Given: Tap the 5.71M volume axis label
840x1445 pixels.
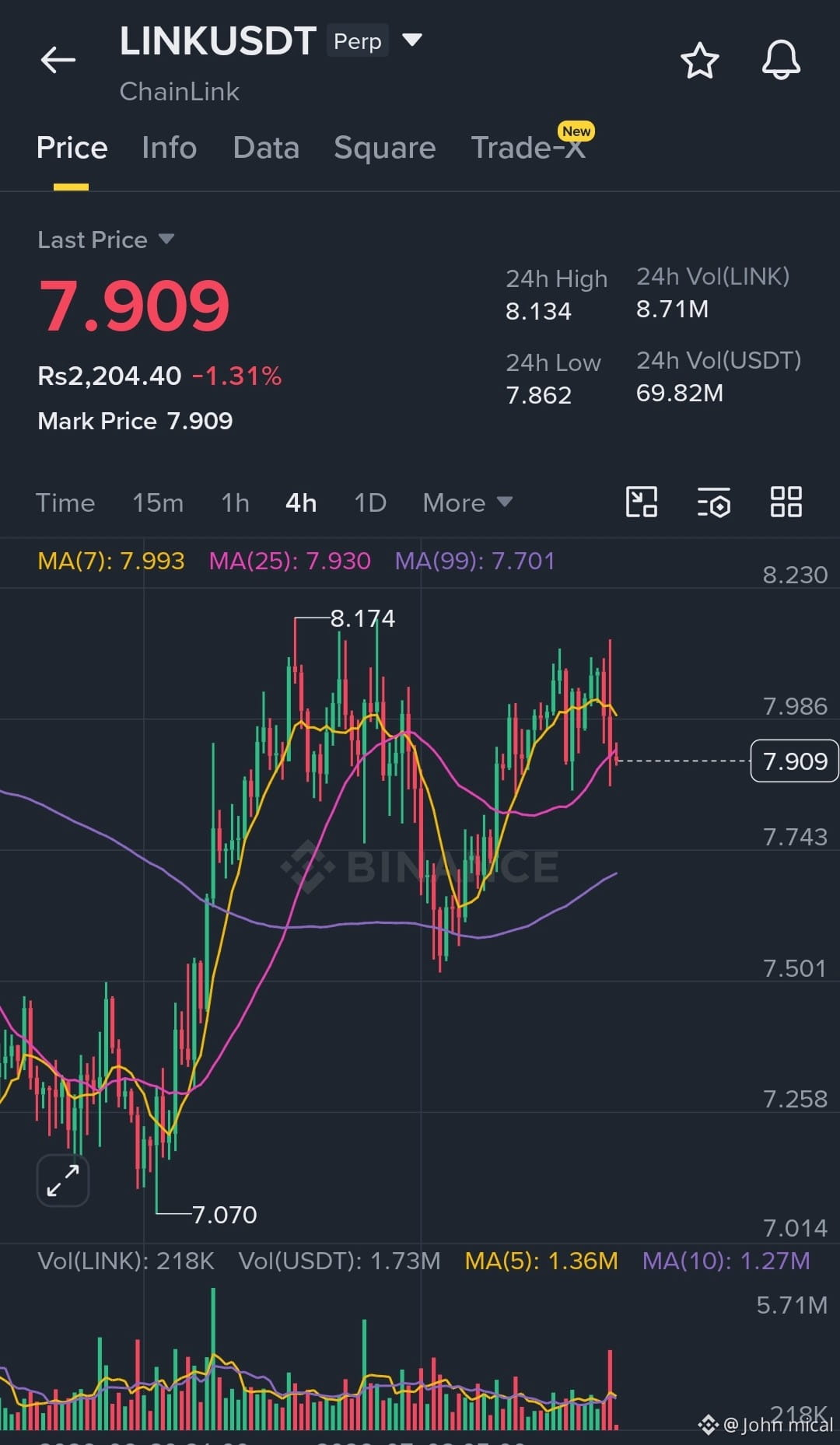Looking at the screenshot, I should [792, 1305].
